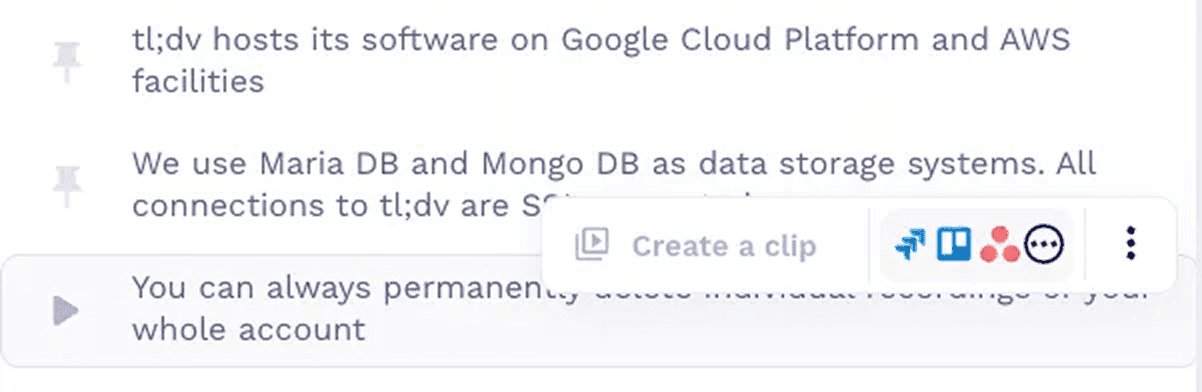Click the Create a clip button label

tap(724, 245)
